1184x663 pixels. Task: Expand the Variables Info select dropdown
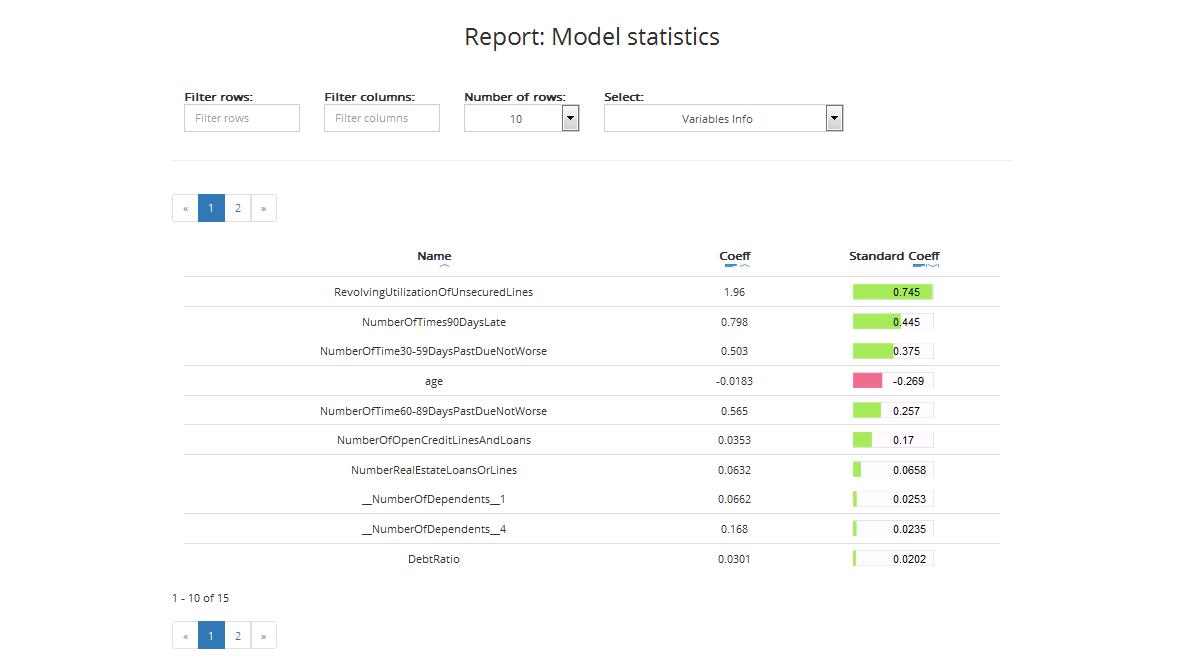click(834, 118)
